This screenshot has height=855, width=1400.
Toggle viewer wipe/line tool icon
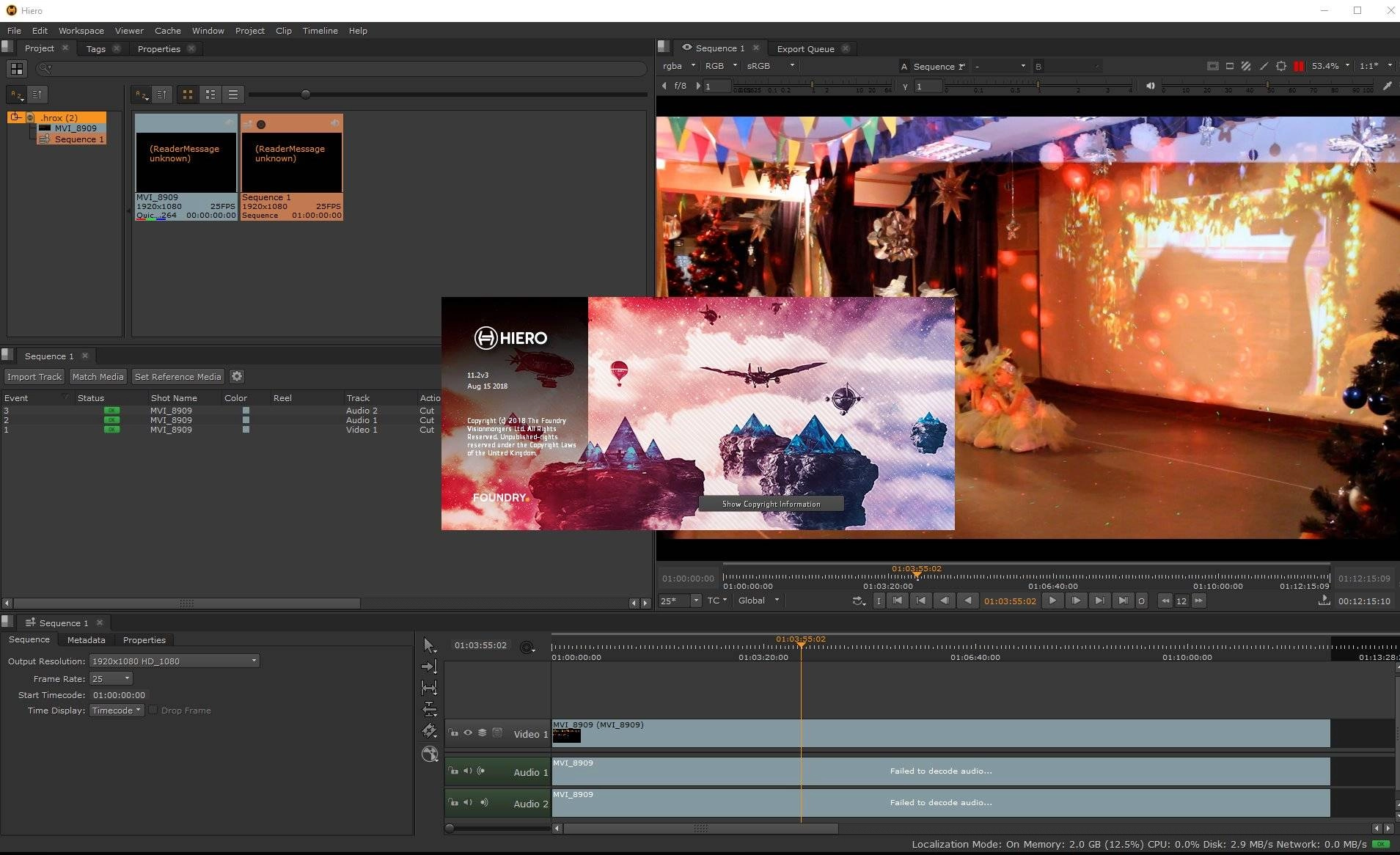pyautogui.click(x=1264, y=66)
